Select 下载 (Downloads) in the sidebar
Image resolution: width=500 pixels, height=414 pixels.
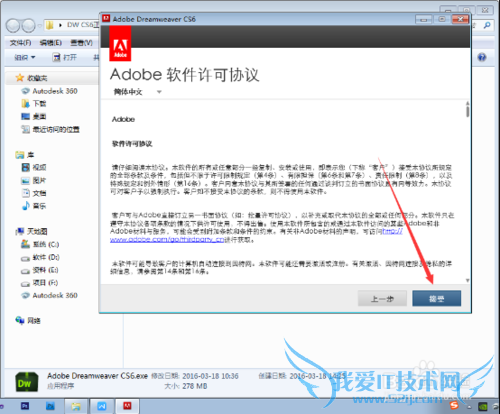tap(34, 104)
